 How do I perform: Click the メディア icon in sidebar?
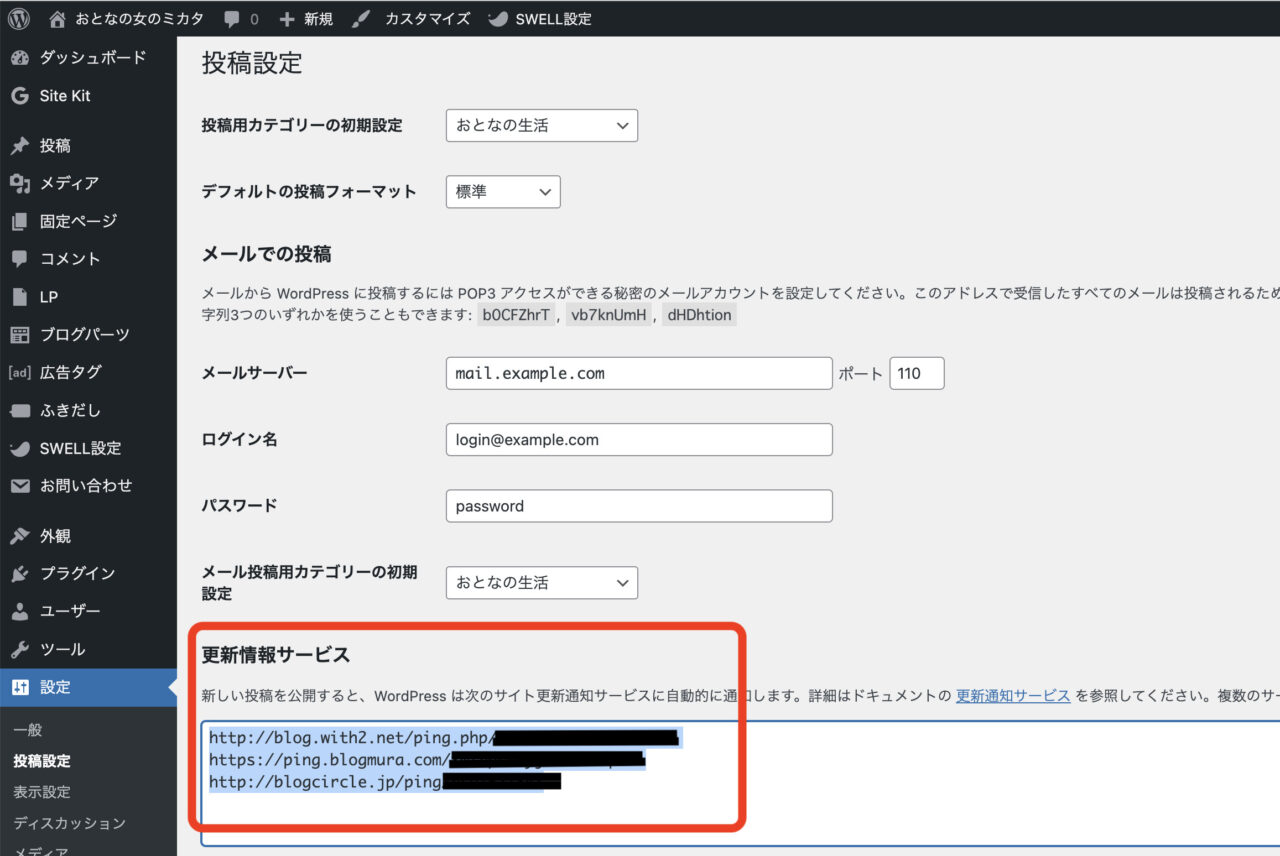coord(19,183)
